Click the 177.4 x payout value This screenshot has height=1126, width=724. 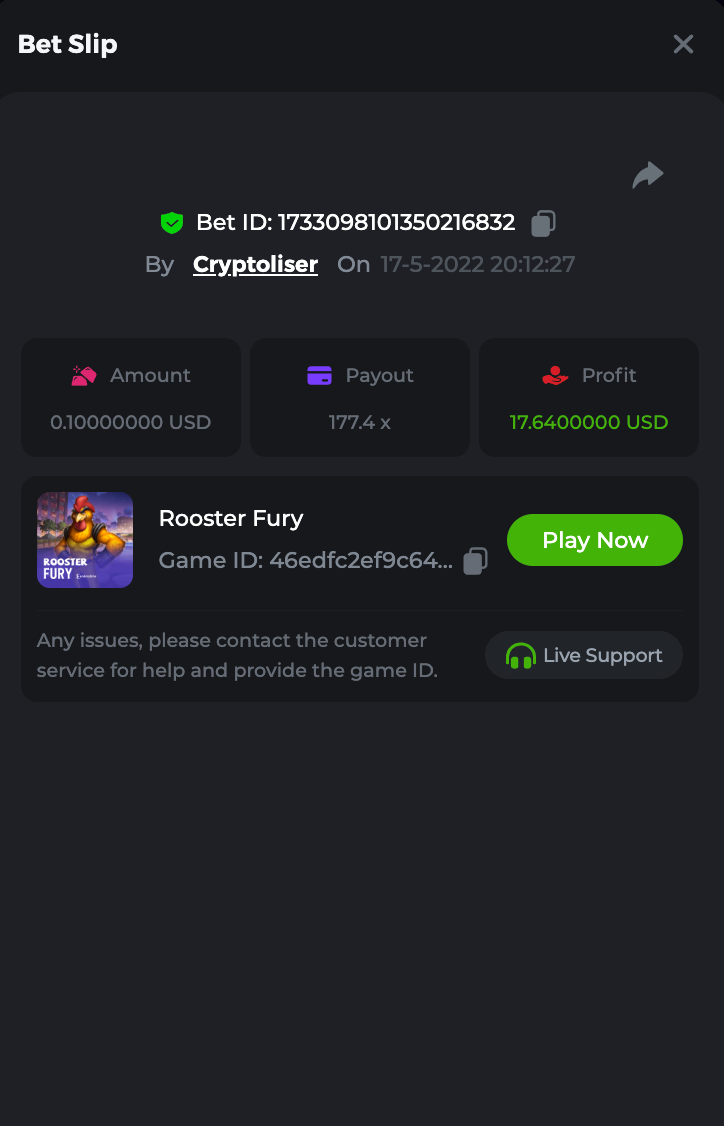tap(360, 422)
